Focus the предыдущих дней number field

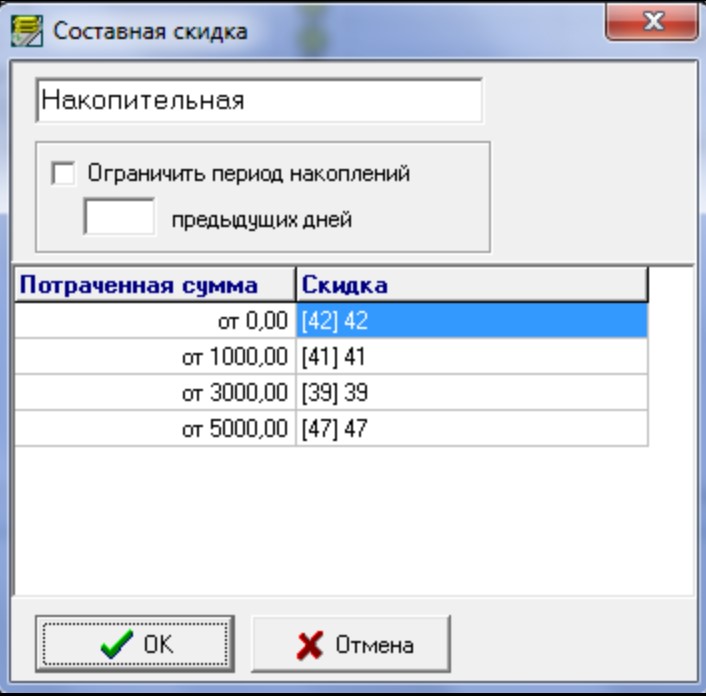[x=119, y=217]
